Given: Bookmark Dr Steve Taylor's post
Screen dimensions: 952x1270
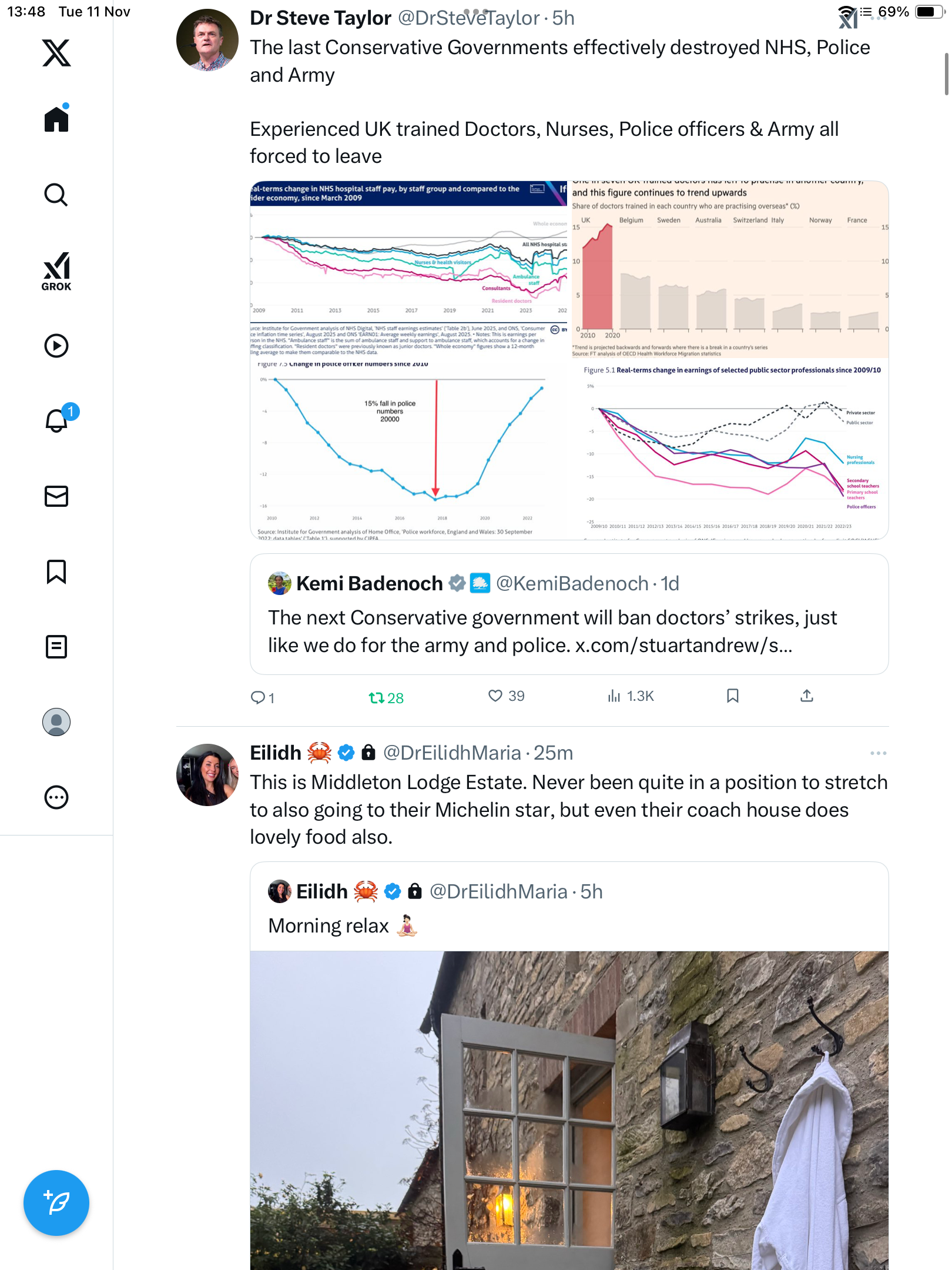Looking at the screenshot, I should pyautogui.click(x=732, y=696).
